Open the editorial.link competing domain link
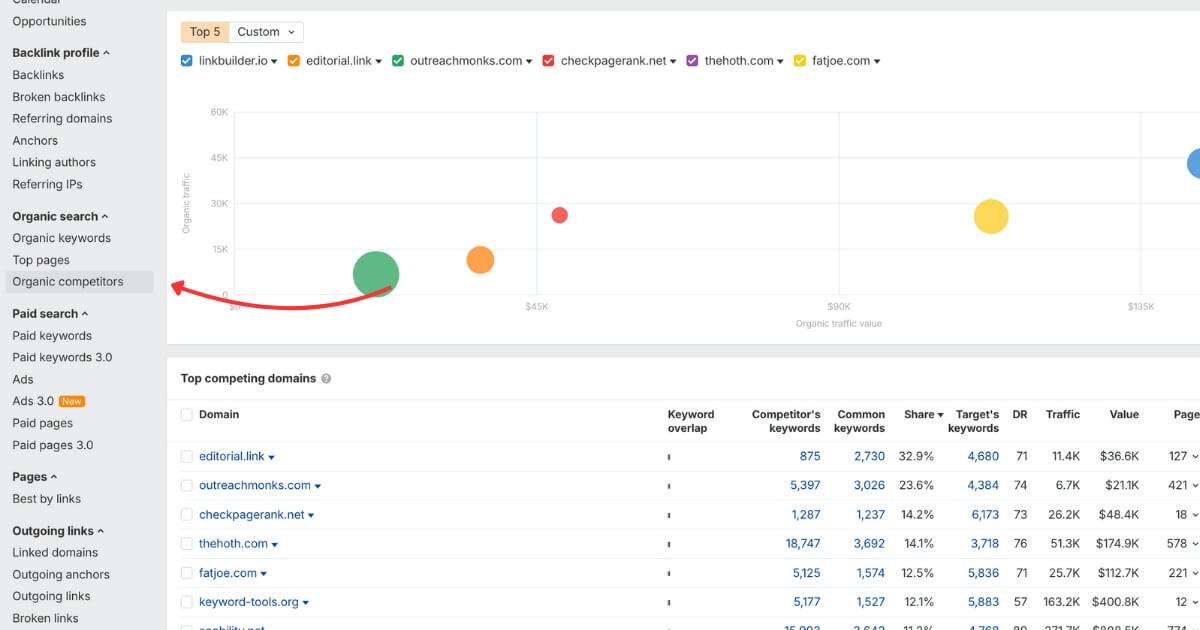Image resolution: width=1200 pixels, height=630 pixels. pyautogui.click(x=230, y=455)
